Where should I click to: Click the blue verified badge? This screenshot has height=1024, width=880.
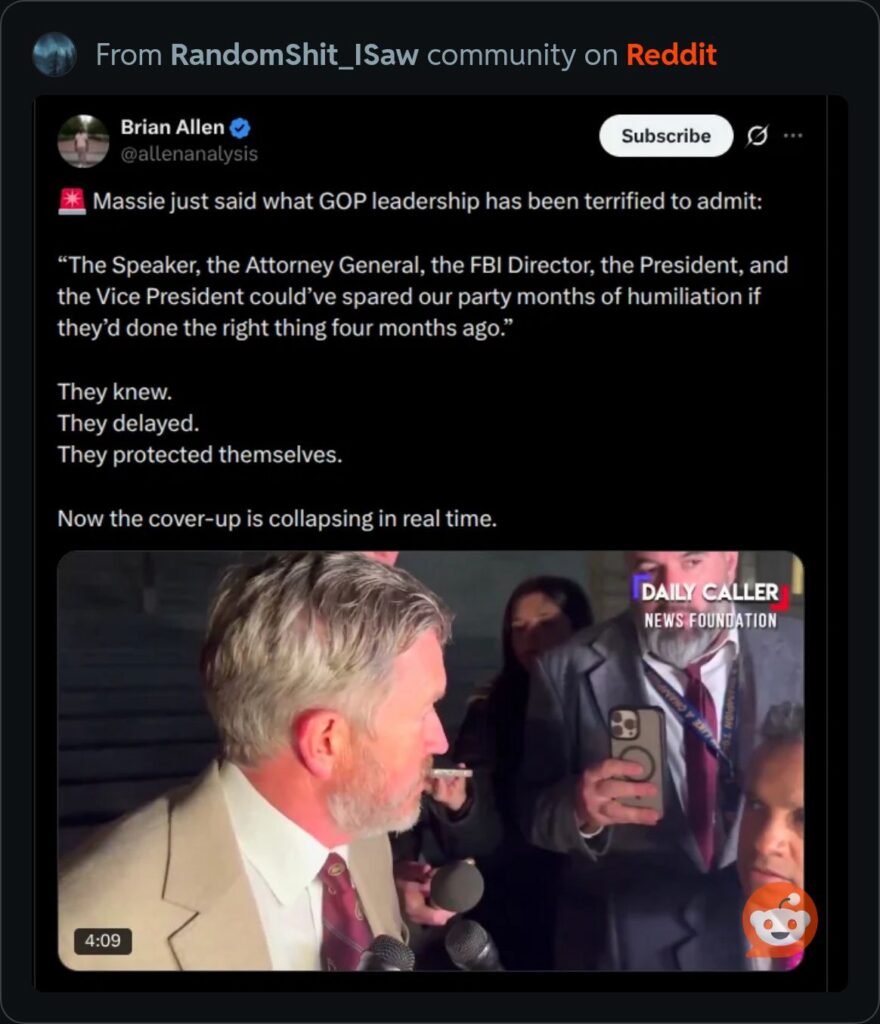click(241, 128)
